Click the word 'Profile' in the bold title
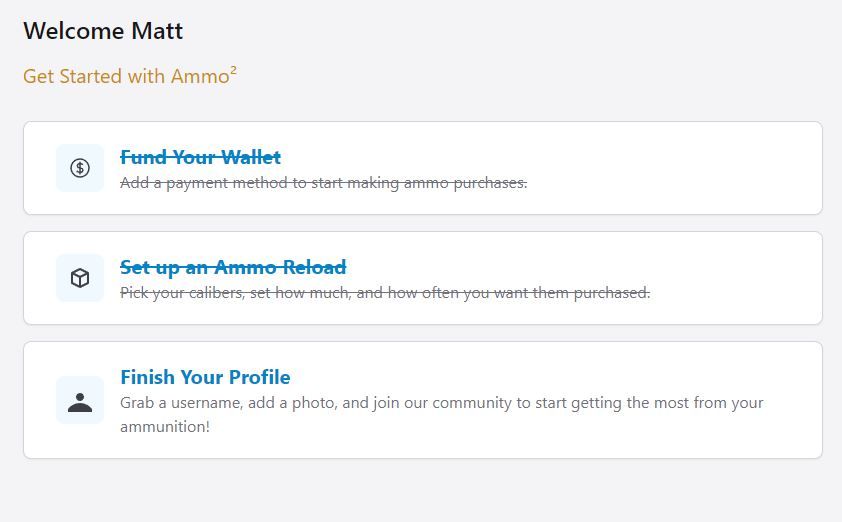Image resolution: width=842 pixels, height=522 pixels. (260, 377)
